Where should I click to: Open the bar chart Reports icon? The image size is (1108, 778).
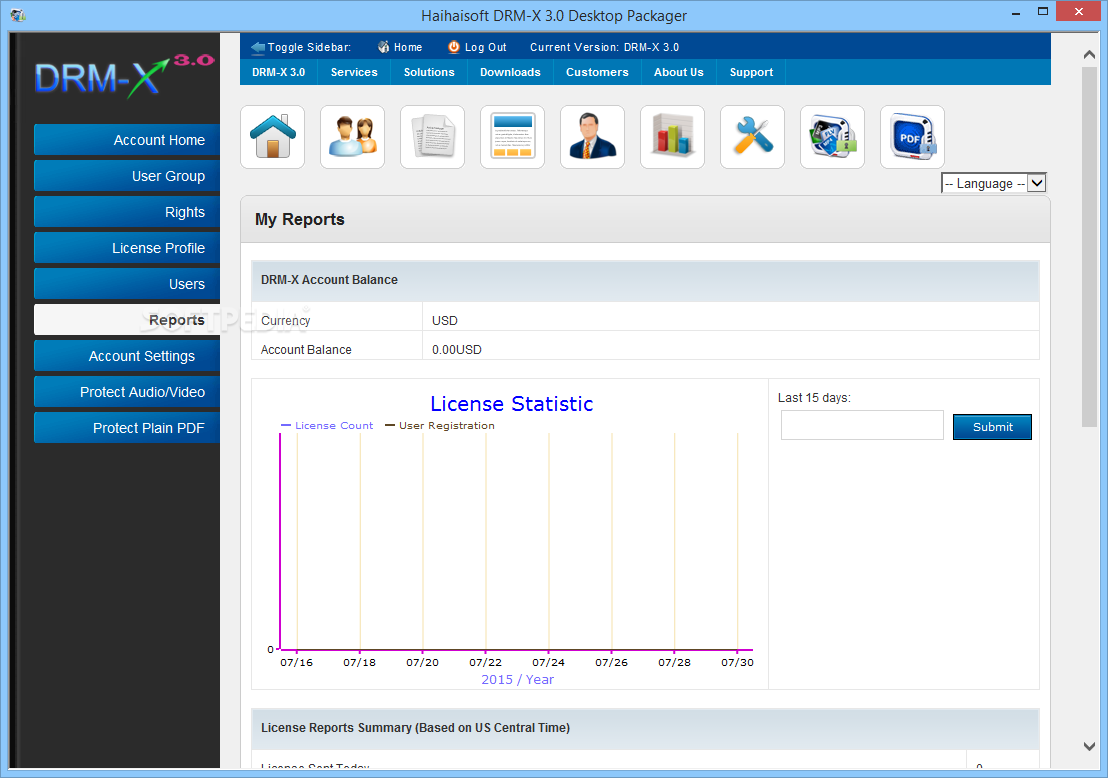[673, 137]
